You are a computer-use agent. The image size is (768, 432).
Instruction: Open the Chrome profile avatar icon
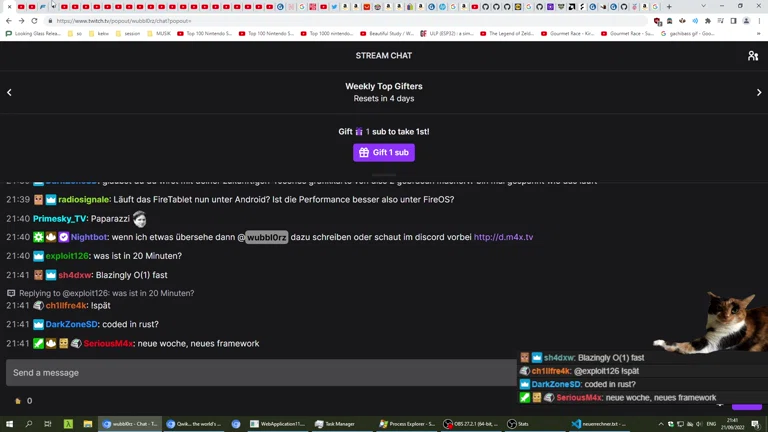click(x=746, y=21)
